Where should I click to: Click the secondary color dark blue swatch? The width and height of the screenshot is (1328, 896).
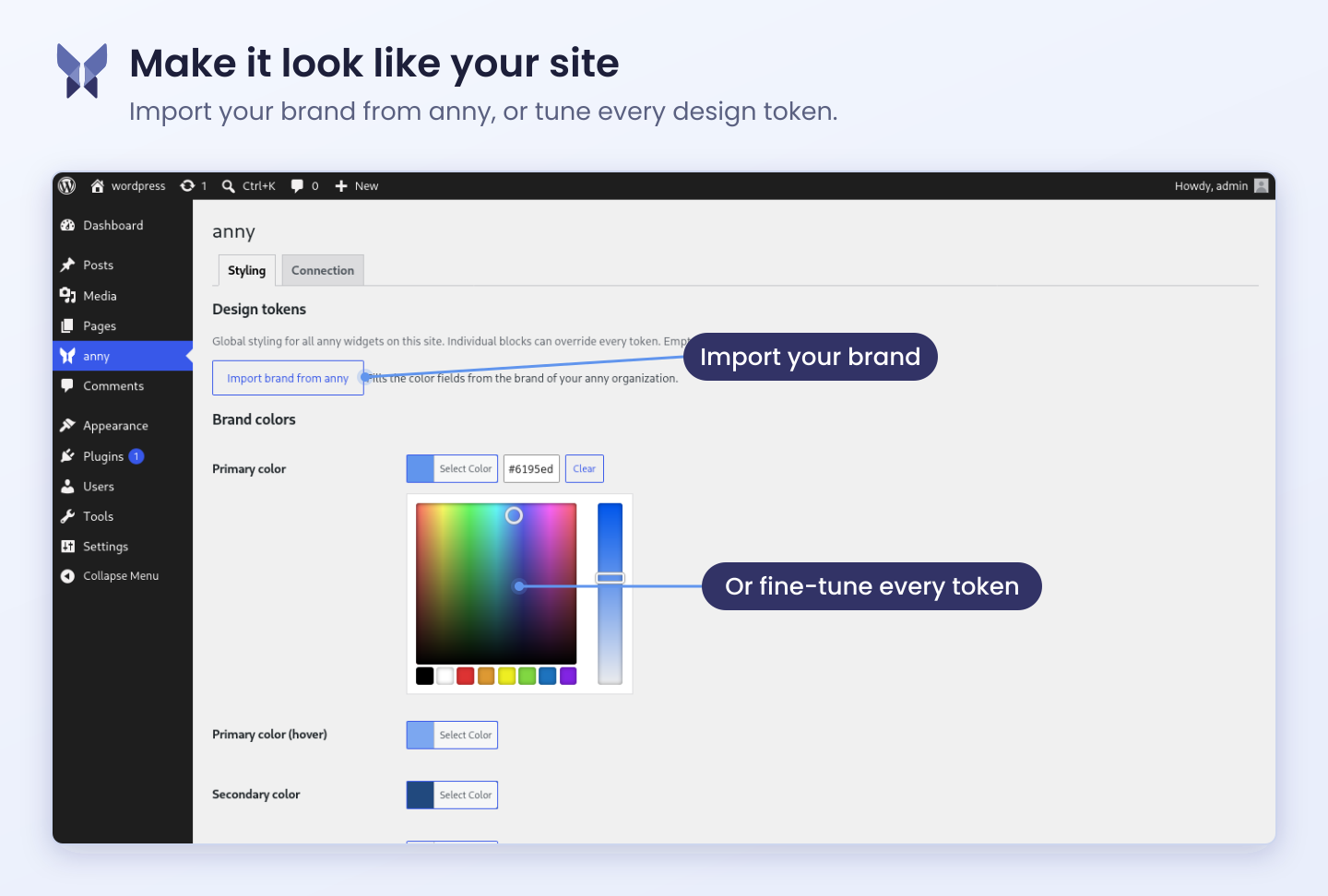tap(421, 795)
